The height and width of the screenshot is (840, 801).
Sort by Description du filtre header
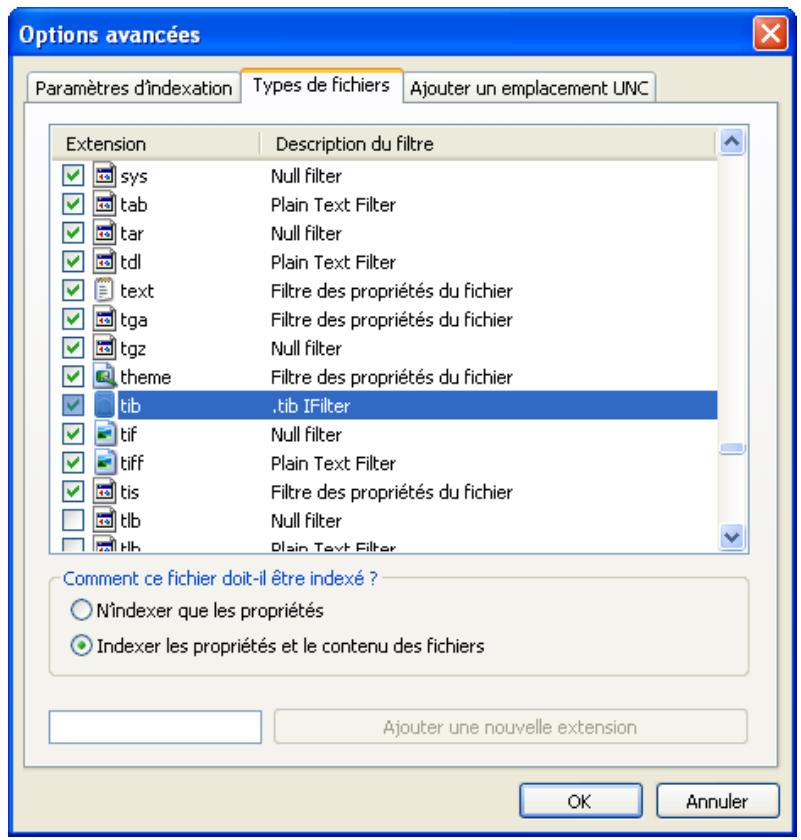pos(488,144)
